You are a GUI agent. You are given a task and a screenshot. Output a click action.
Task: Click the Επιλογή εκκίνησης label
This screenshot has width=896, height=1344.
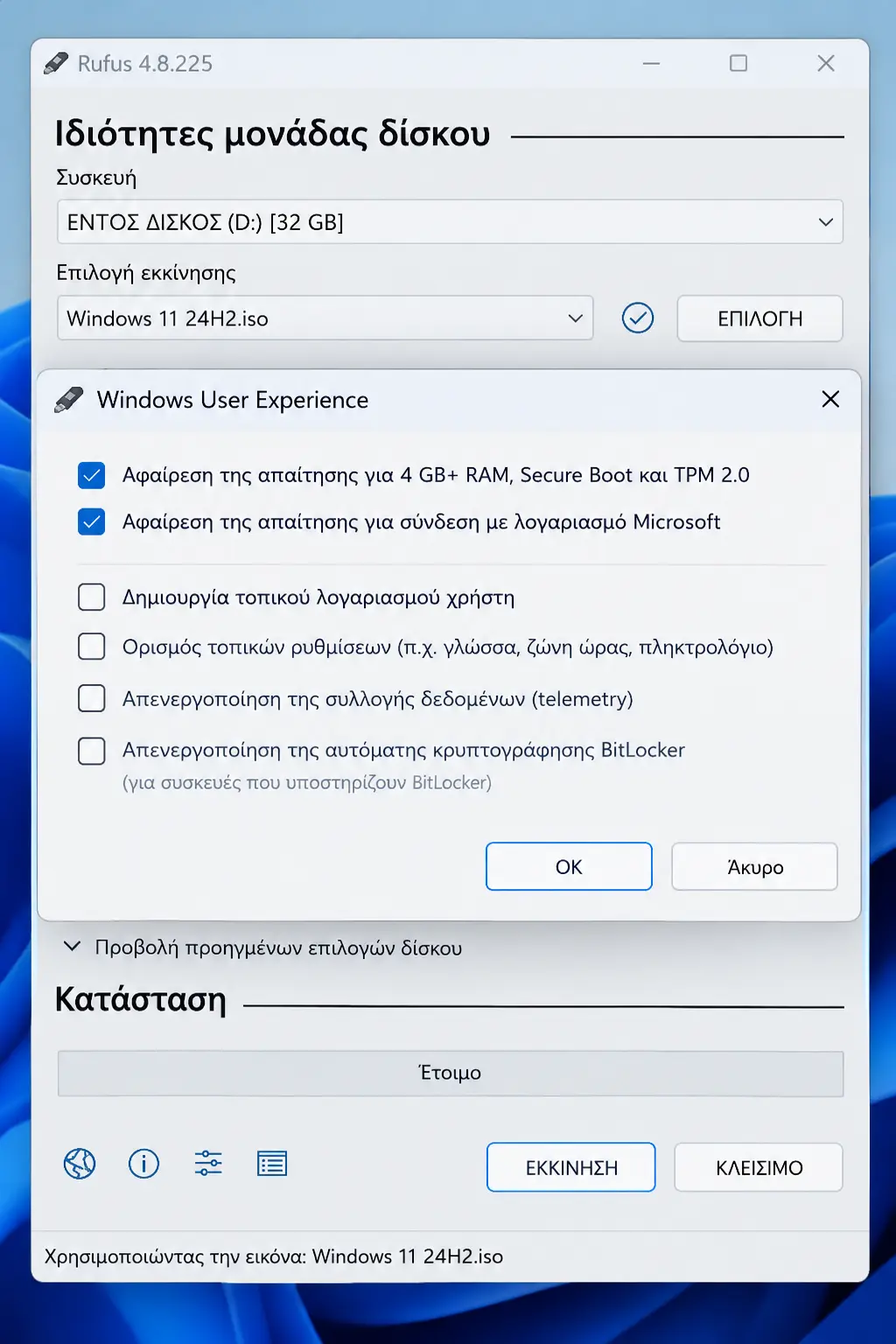pyautogui.click(x=146, y=273)
